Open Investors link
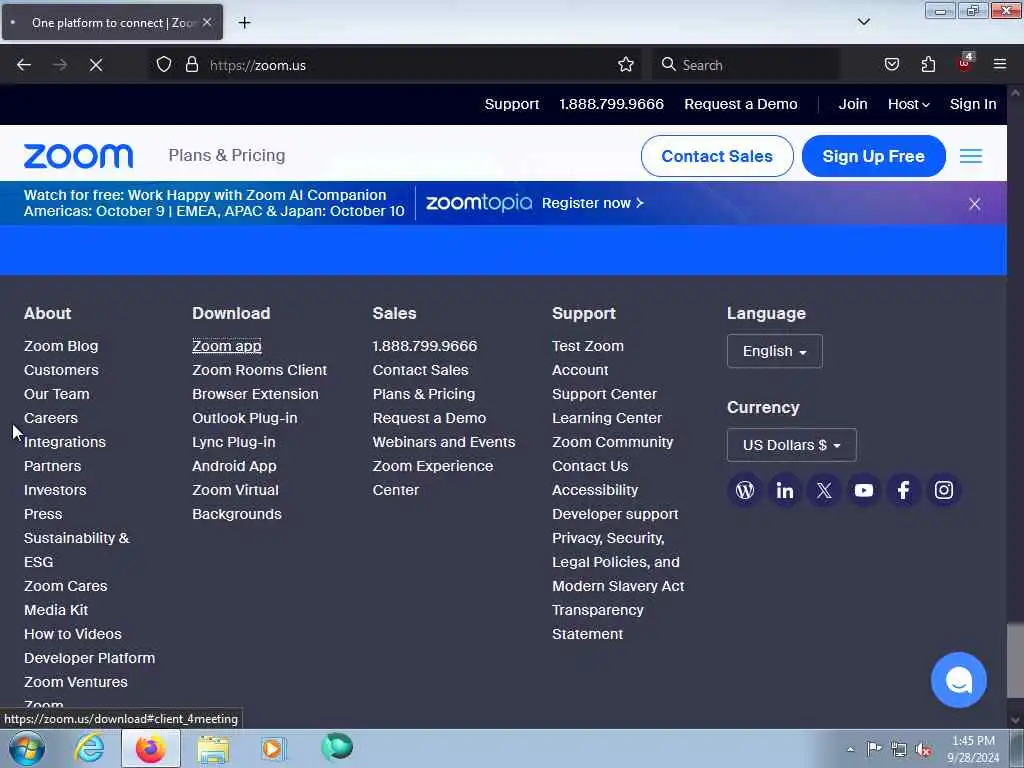 pyautogui.click(x=55, y=490)
